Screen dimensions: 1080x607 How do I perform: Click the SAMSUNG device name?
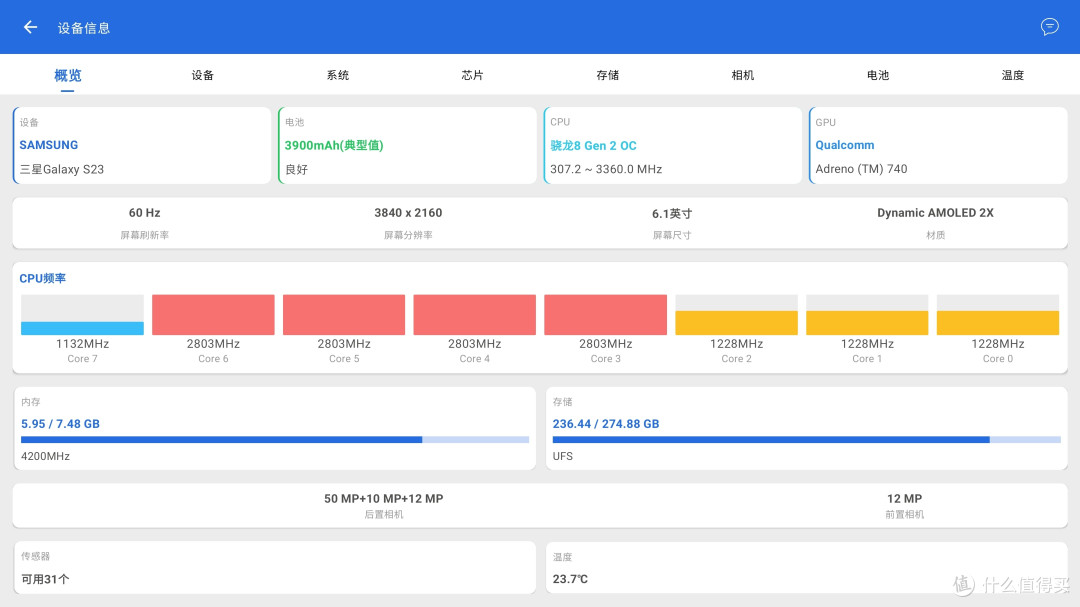pos(48,145)
